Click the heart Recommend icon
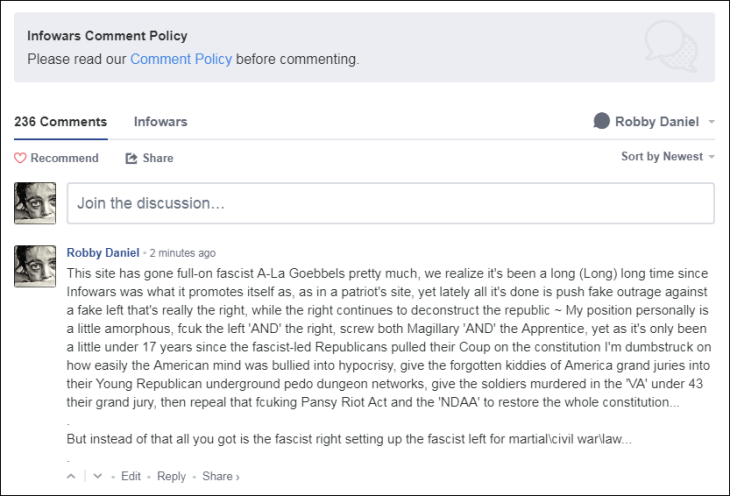The image size is (730, 496). pyautogui.click(x=20, y=158)
